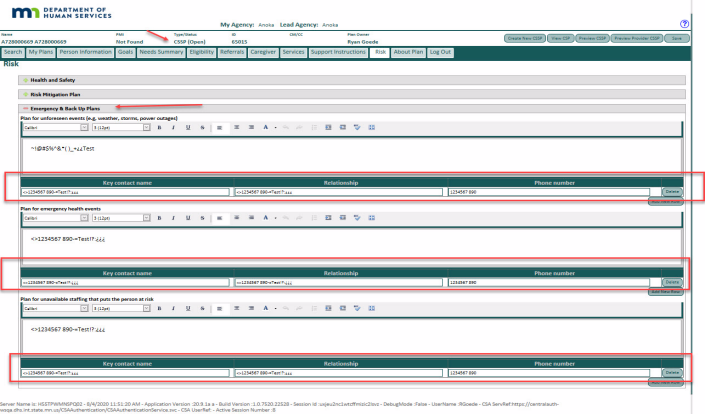Go to the Caregiver tab
Image resolution: width=705 pixels, height=414 pixels.
(263, 52)
